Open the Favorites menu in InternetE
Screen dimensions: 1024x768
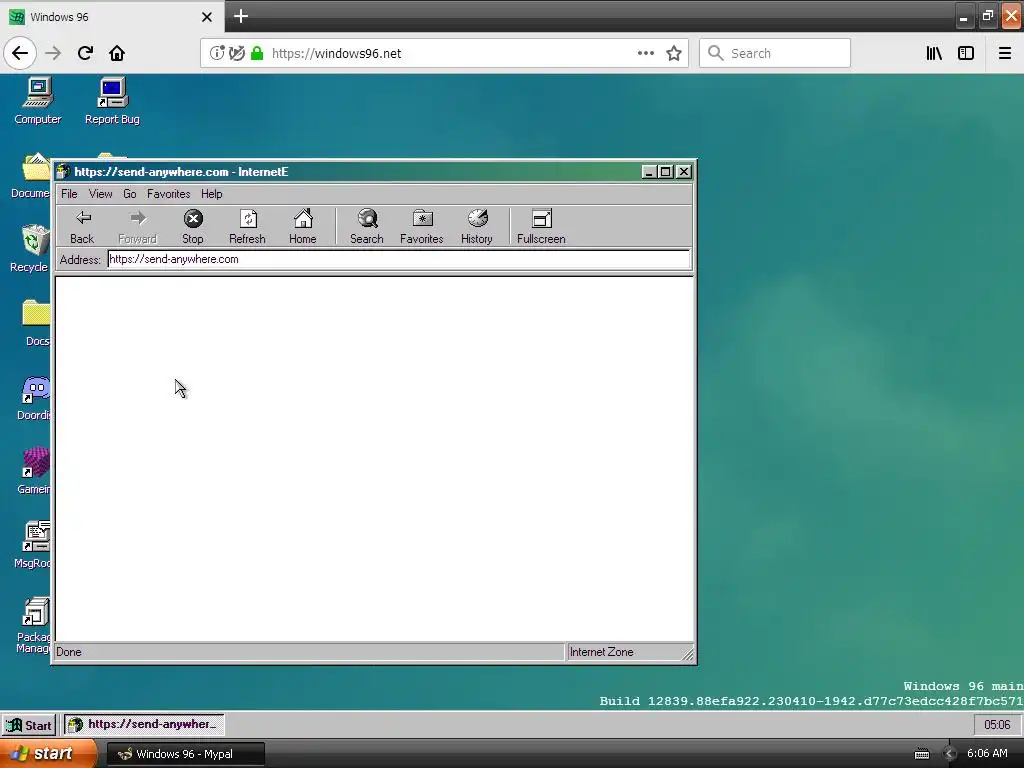[x=168, y=194]
